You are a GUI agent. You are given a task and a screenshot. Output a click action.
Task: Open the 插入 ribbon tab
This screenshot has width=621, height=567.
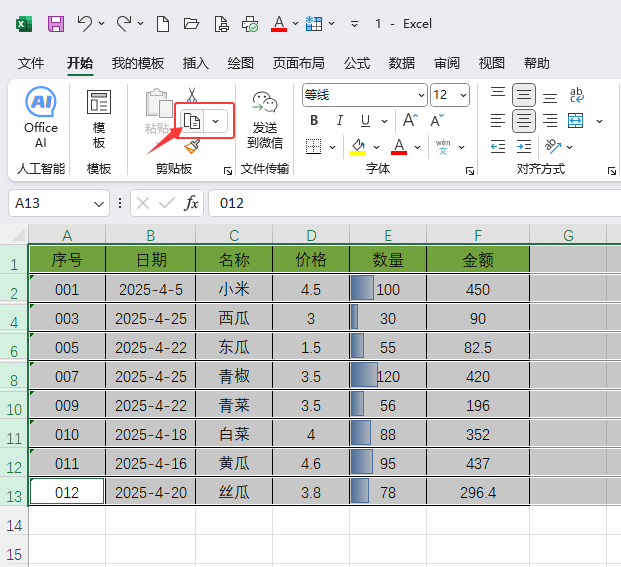click(x=196, y=63)
